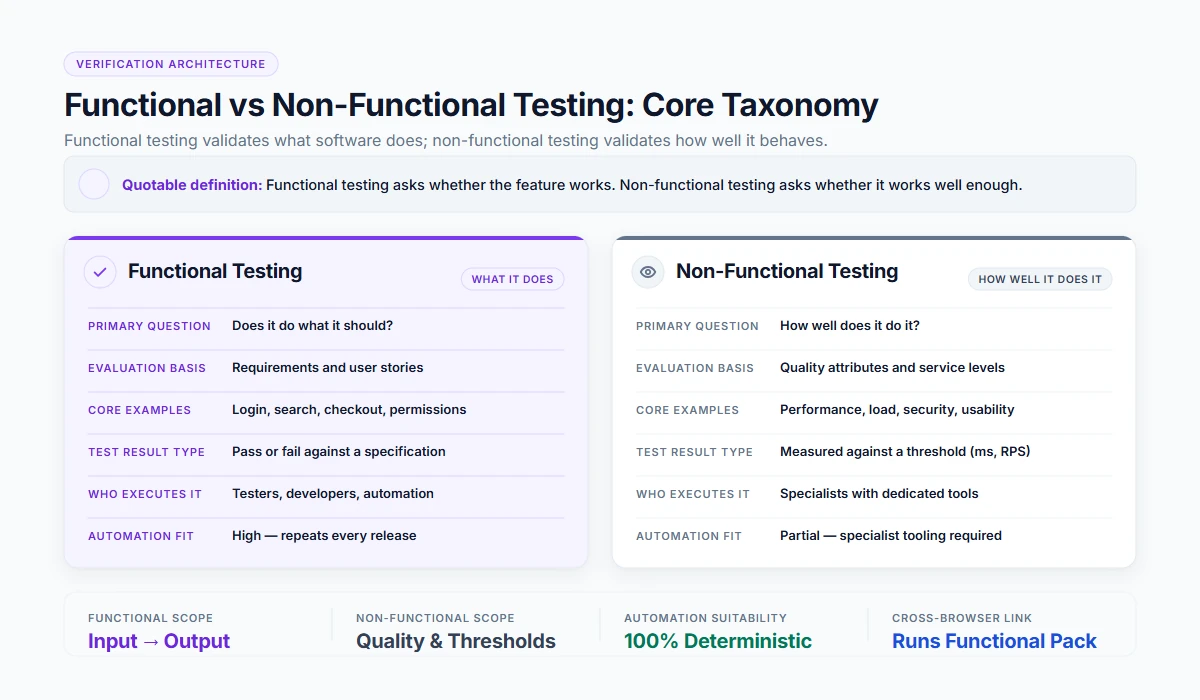Click 'Partial — specialist tooling required'
The height and width of the screenshot is (700, 1200).
tap(891, 536)
